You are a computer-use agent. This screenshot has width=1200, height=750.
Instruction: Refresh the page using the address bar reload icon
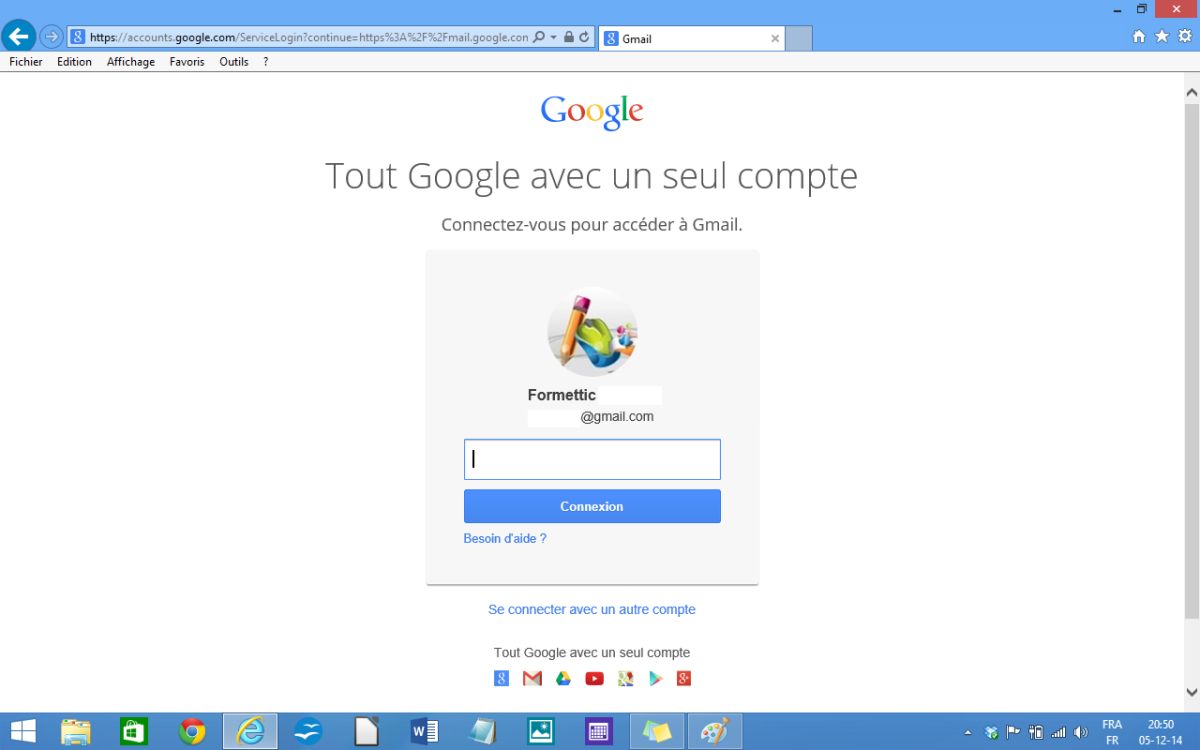pos(584,37)
